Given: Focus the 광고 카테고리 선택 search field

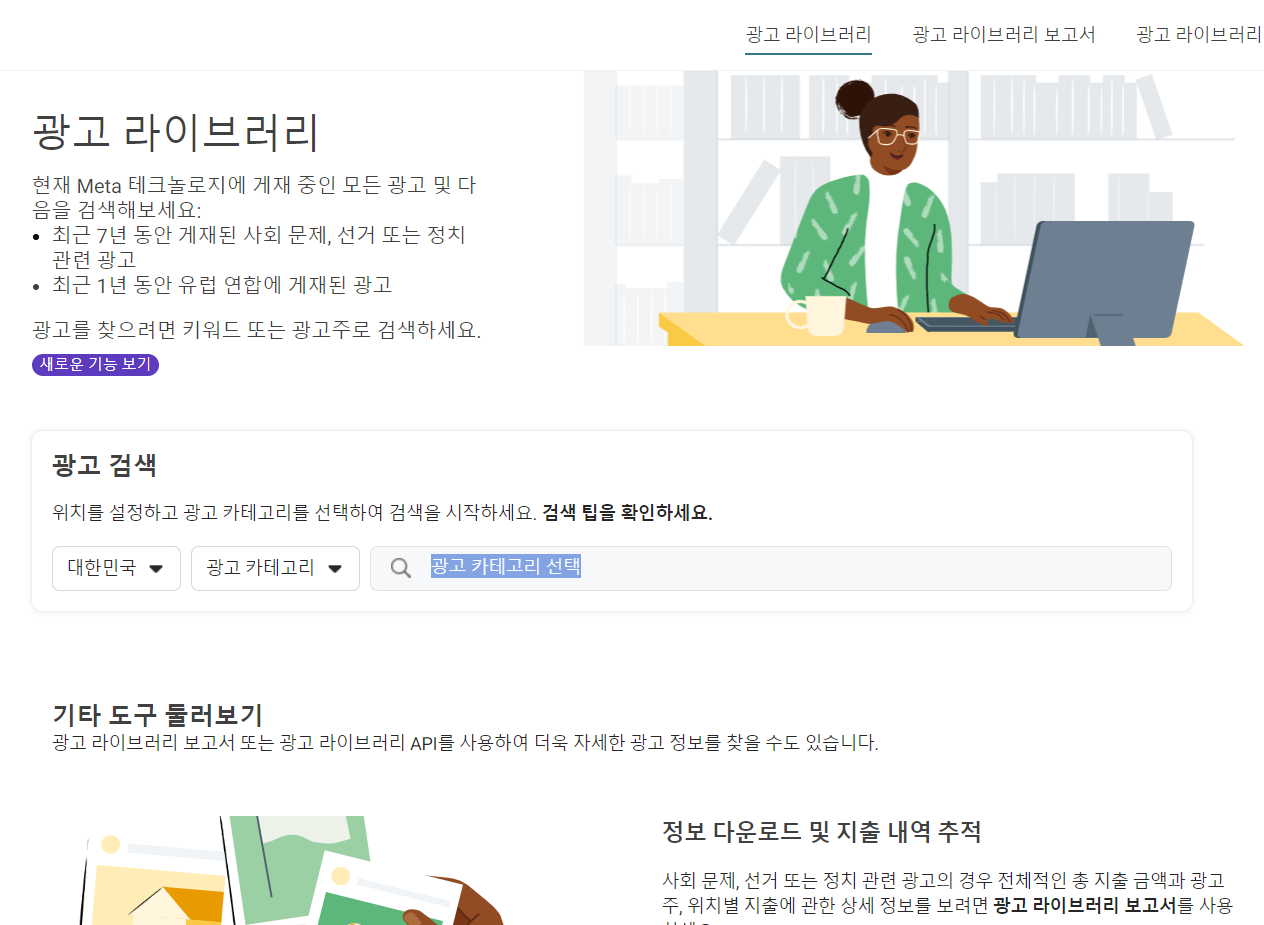Looking at the screenshot, I should click(771, 568).
